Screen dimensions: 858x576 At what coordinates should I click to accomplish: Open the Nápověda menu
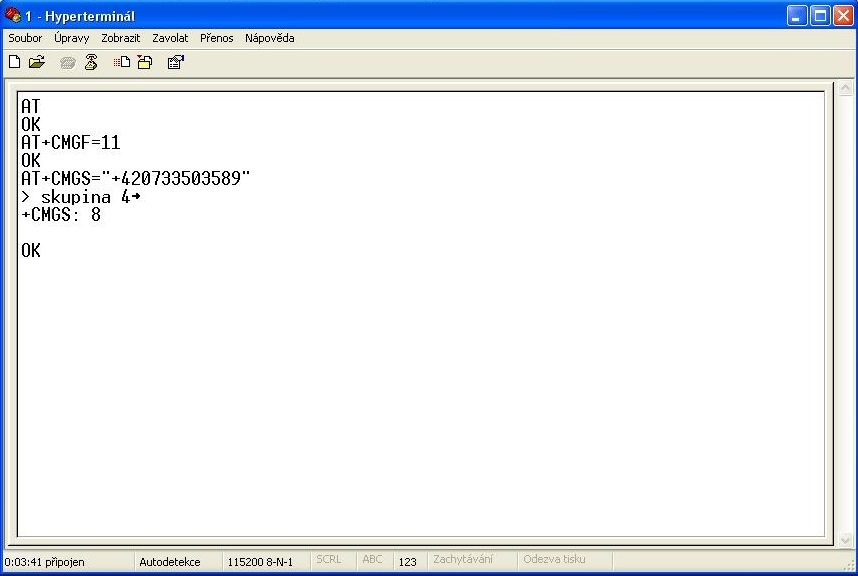(x=270, y=38)
